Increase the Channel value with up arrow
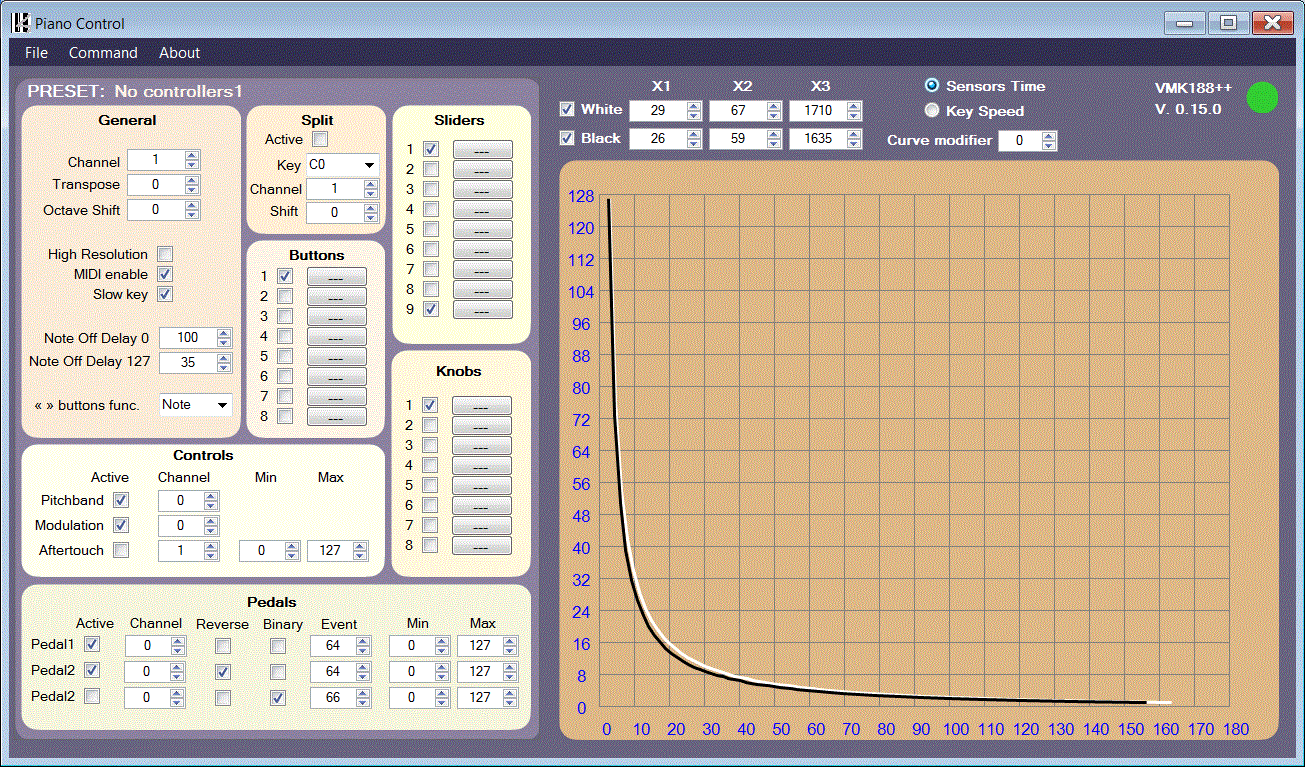 (x=192, y=156)
